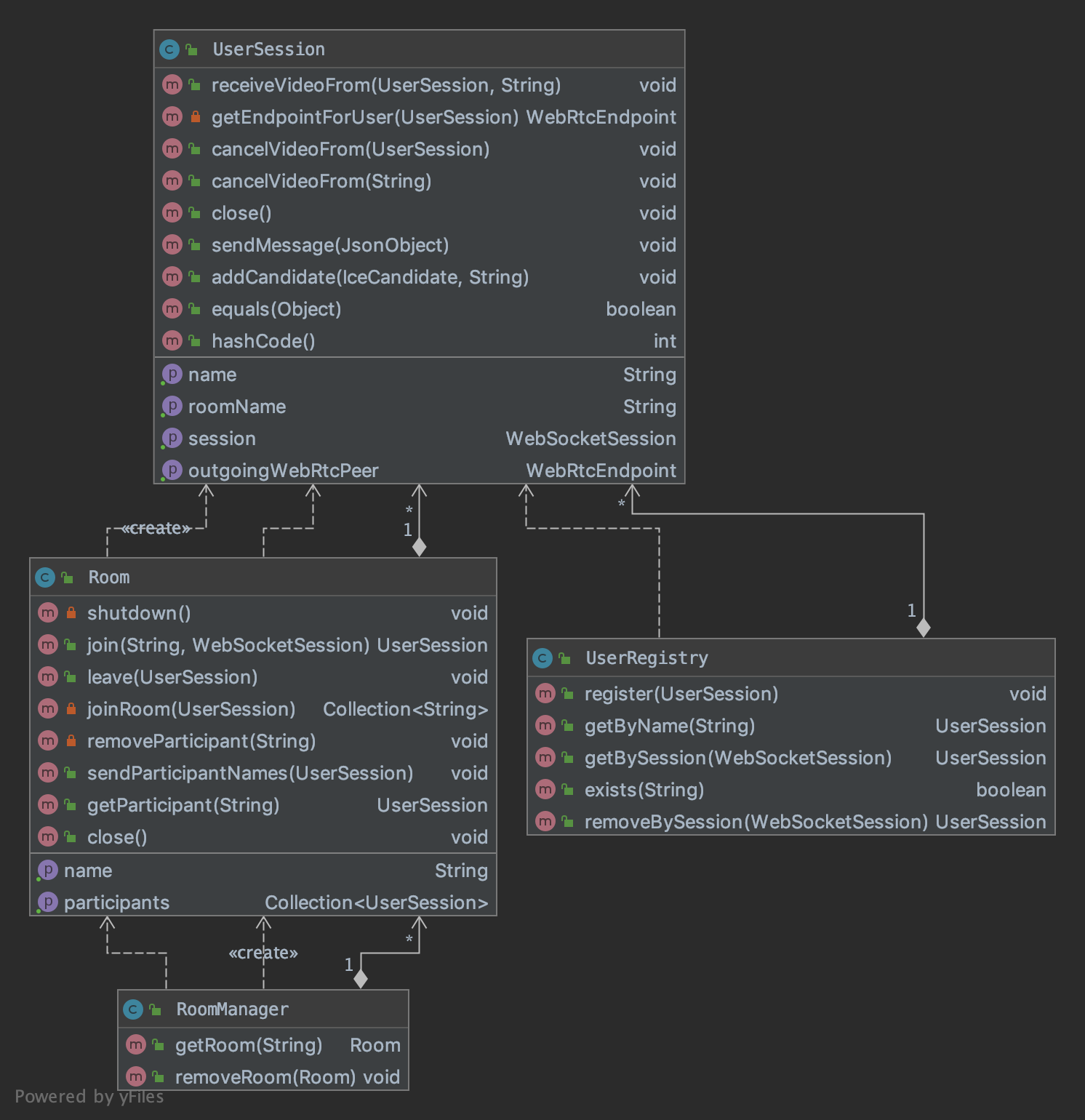The width and height of the screenshot is (1085, 1120).
Task: Click the Room return type of getRoom
Action: [375, 1045]
